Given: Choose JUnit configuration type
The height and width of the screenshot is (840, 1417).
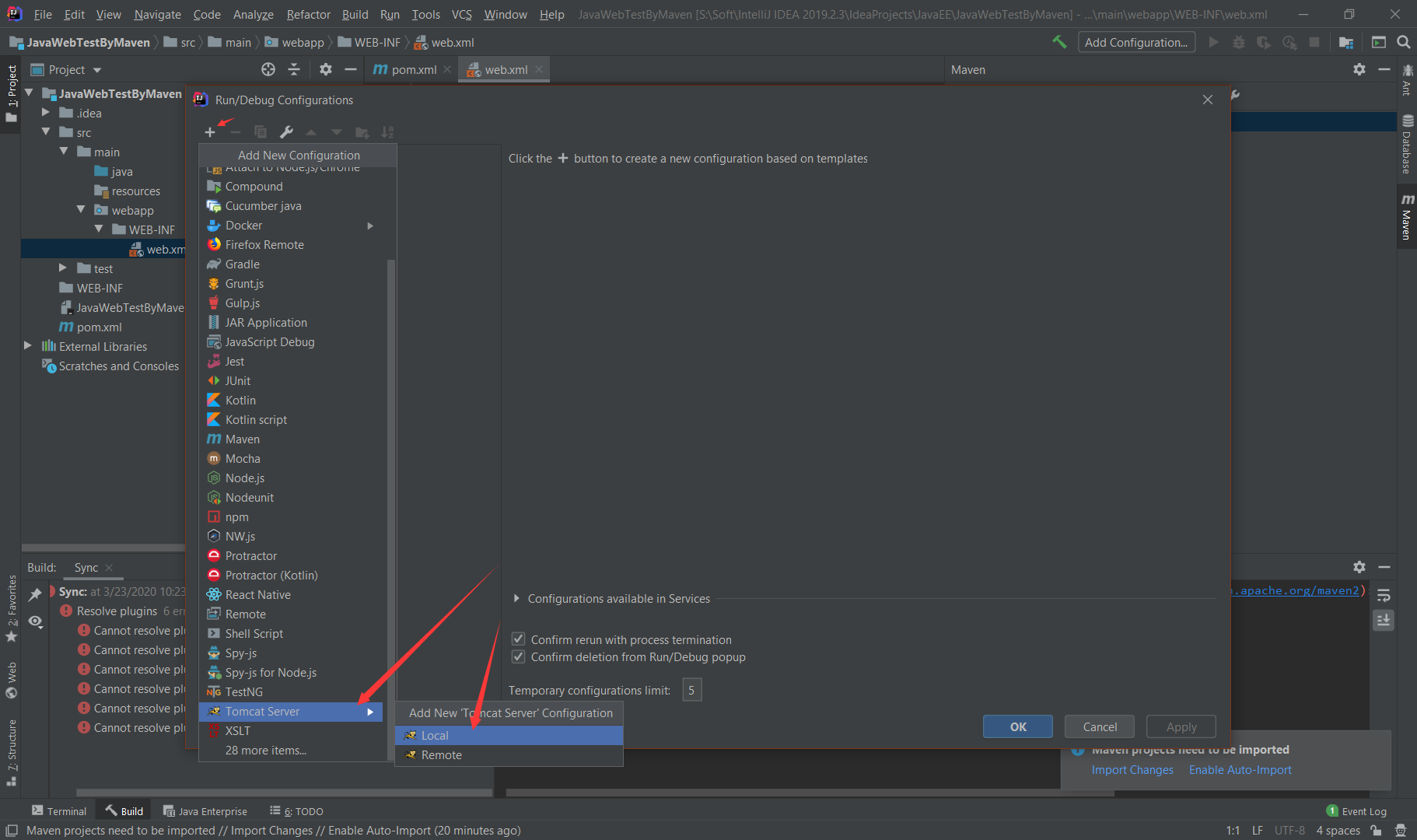Looking at the screenshot, I should tap(292, 380).
